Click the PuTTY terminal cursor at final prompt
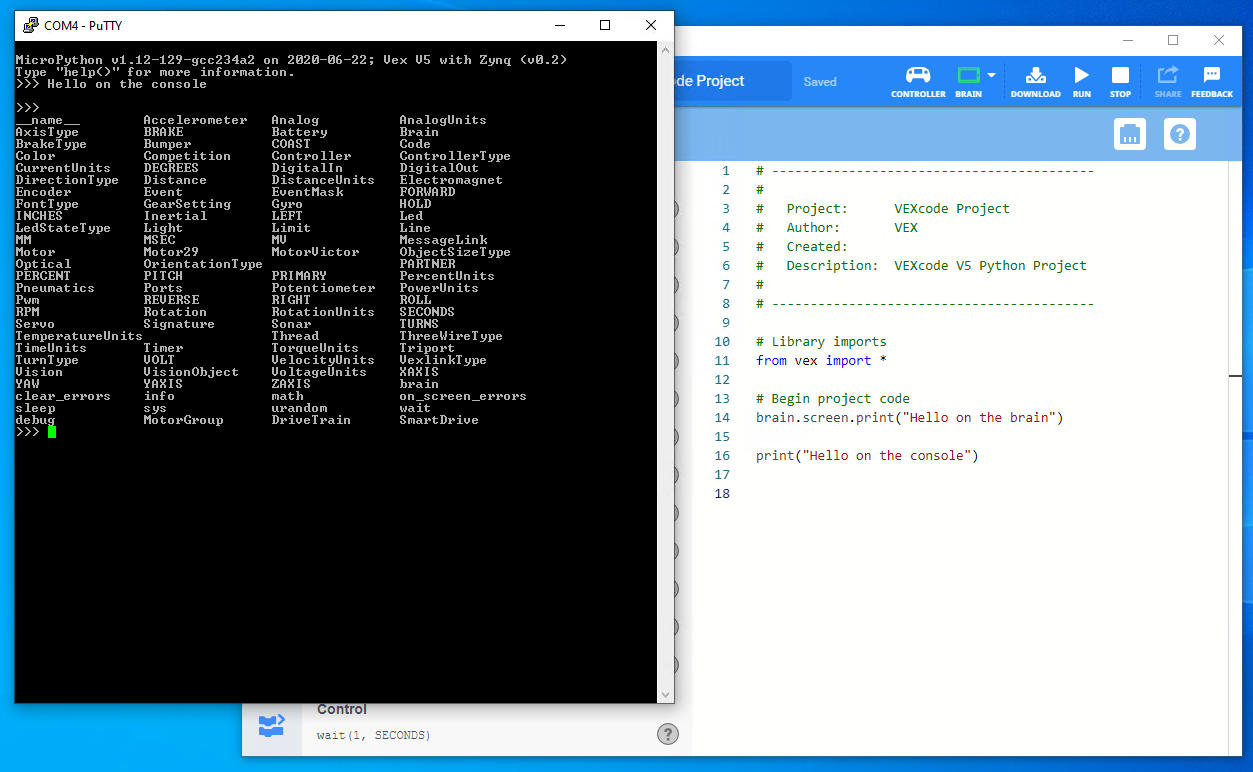This screenshot has width=1253, height=772. click(52, 432)
